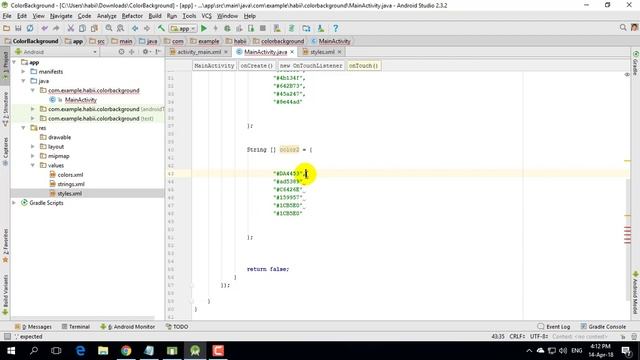The width and height of the screenshot is (640, 360).
Task: Open the Project Structure icon
Action: coord(306,29)
